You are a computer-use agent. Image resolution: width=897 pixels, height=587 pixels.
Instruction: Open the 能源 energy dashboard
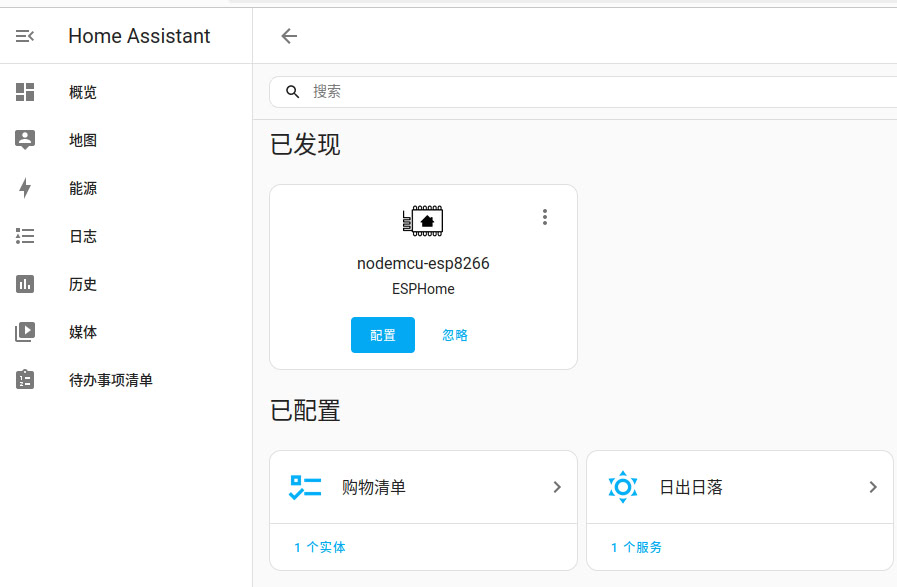82,188
